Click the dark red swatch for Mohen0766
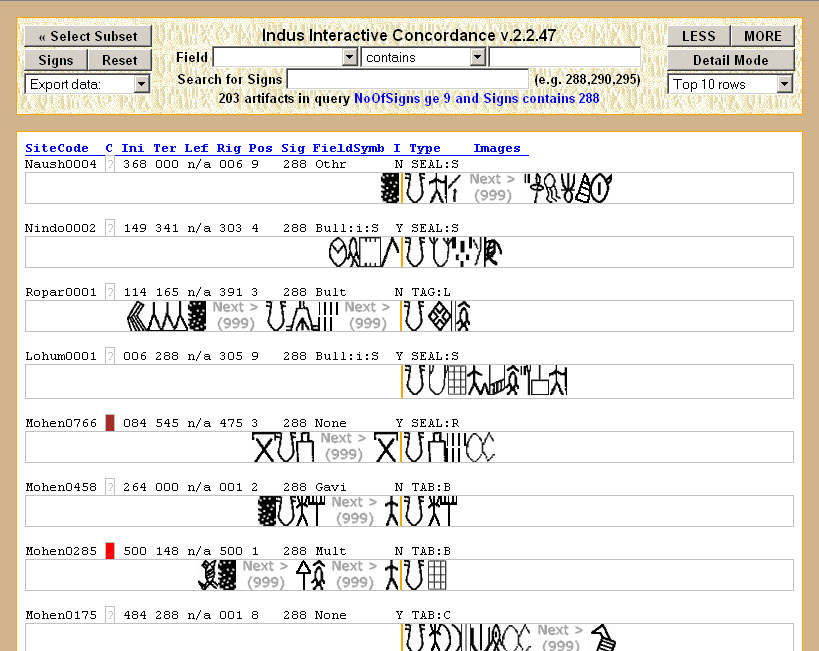 tap(110, 423)
